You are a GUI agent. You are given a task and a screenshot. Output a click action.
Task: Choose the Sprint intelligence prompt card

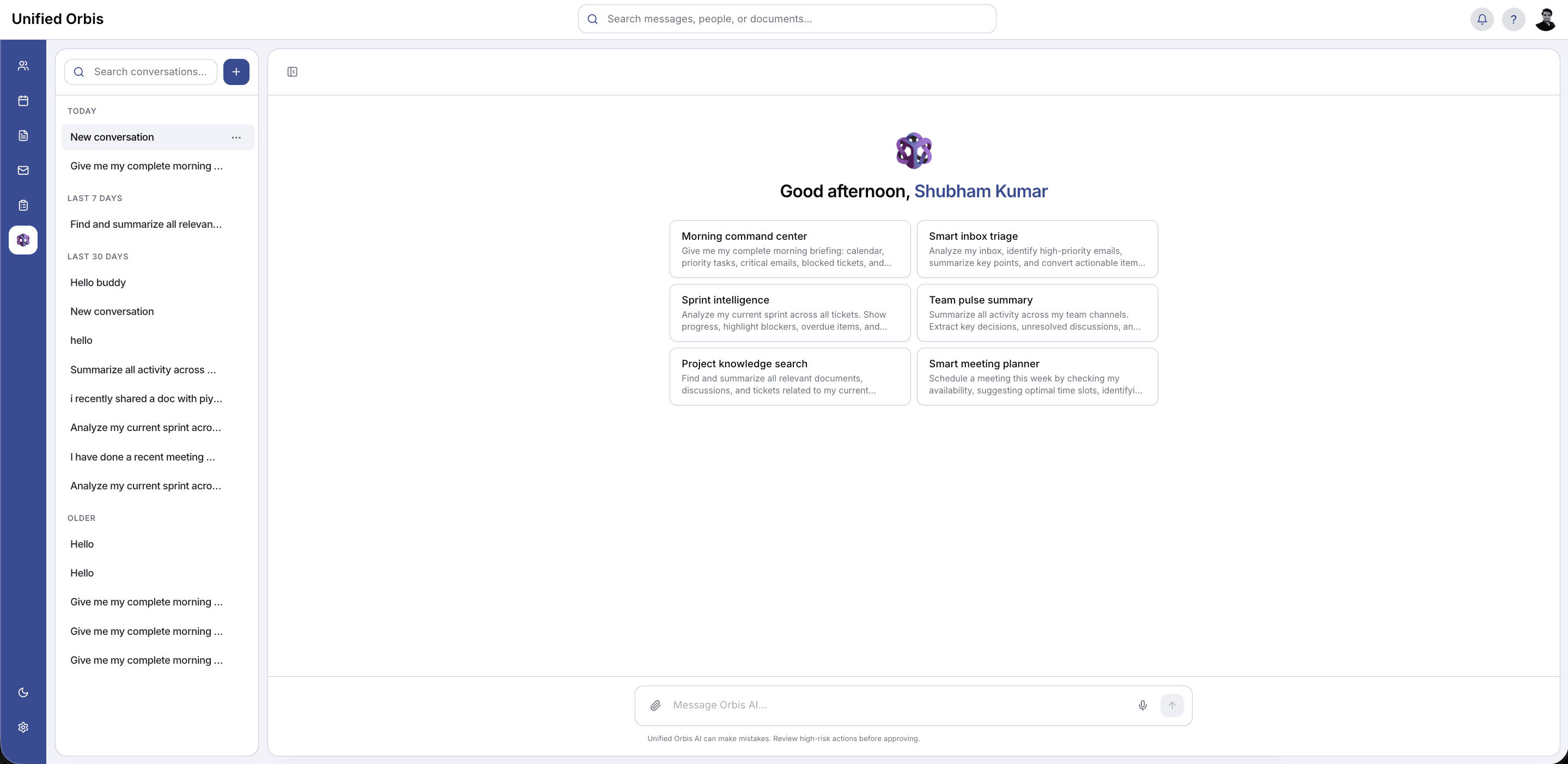click(790, 313)
